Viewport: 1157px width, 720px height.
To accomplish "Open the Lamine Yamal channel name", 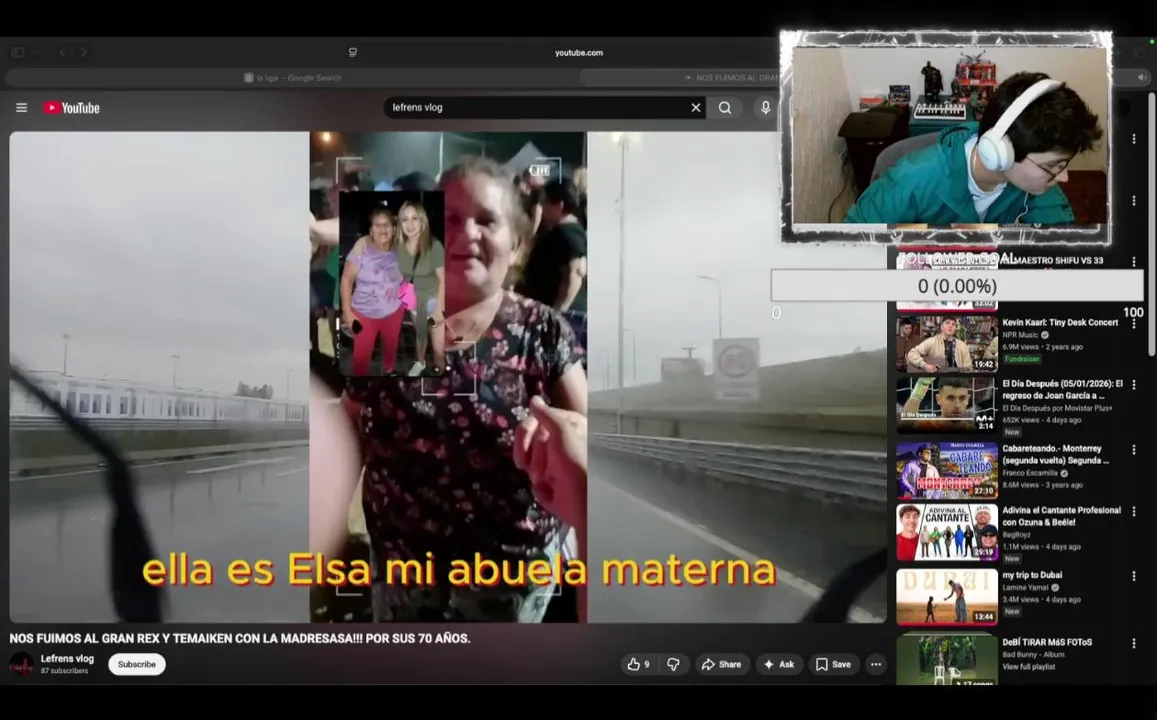I will tap(1026, 588).
